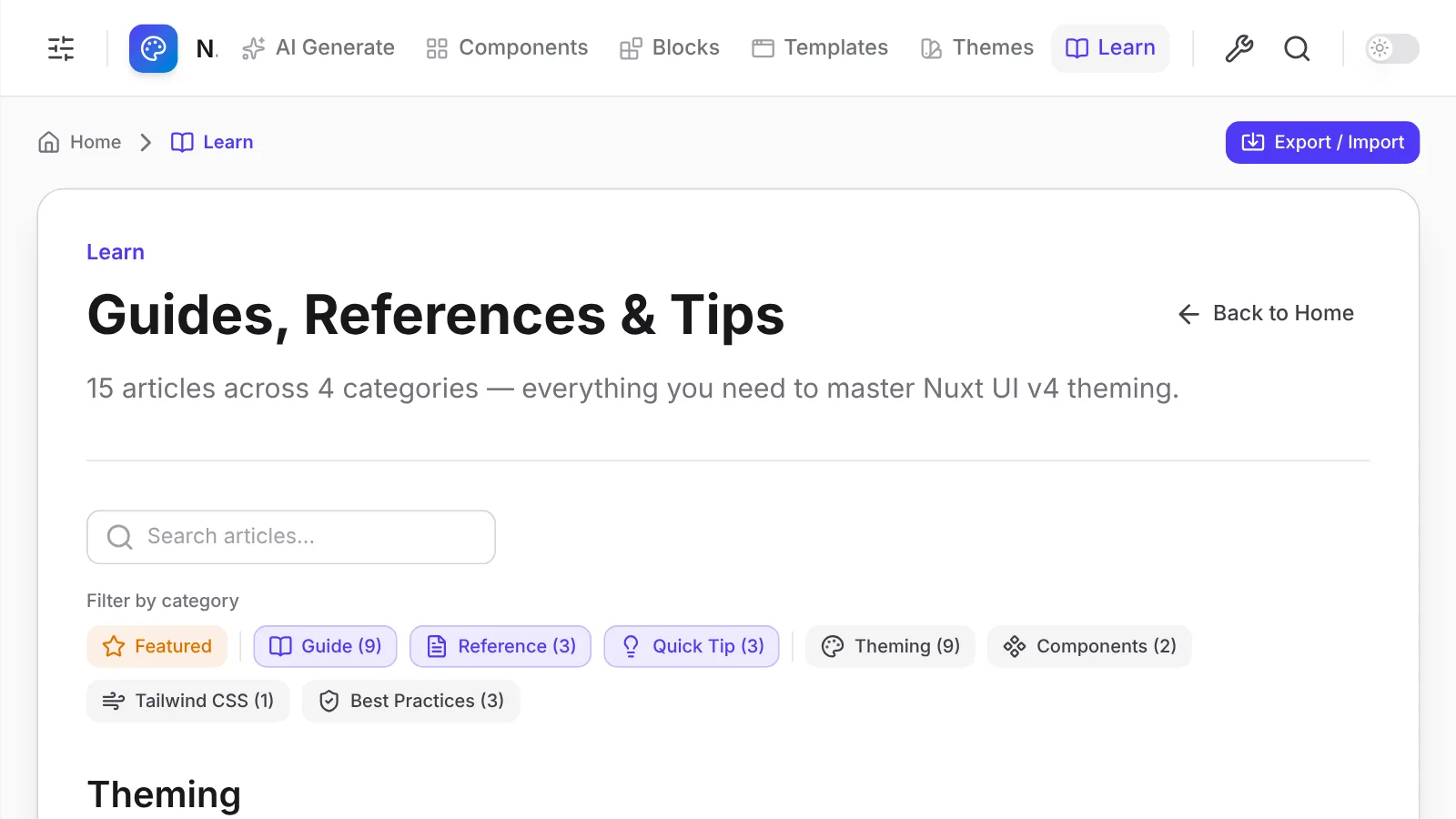The height and width of the screenshot is (819, 1456).
Task: Click the Export / Import button
Action: click(1322, 142)
